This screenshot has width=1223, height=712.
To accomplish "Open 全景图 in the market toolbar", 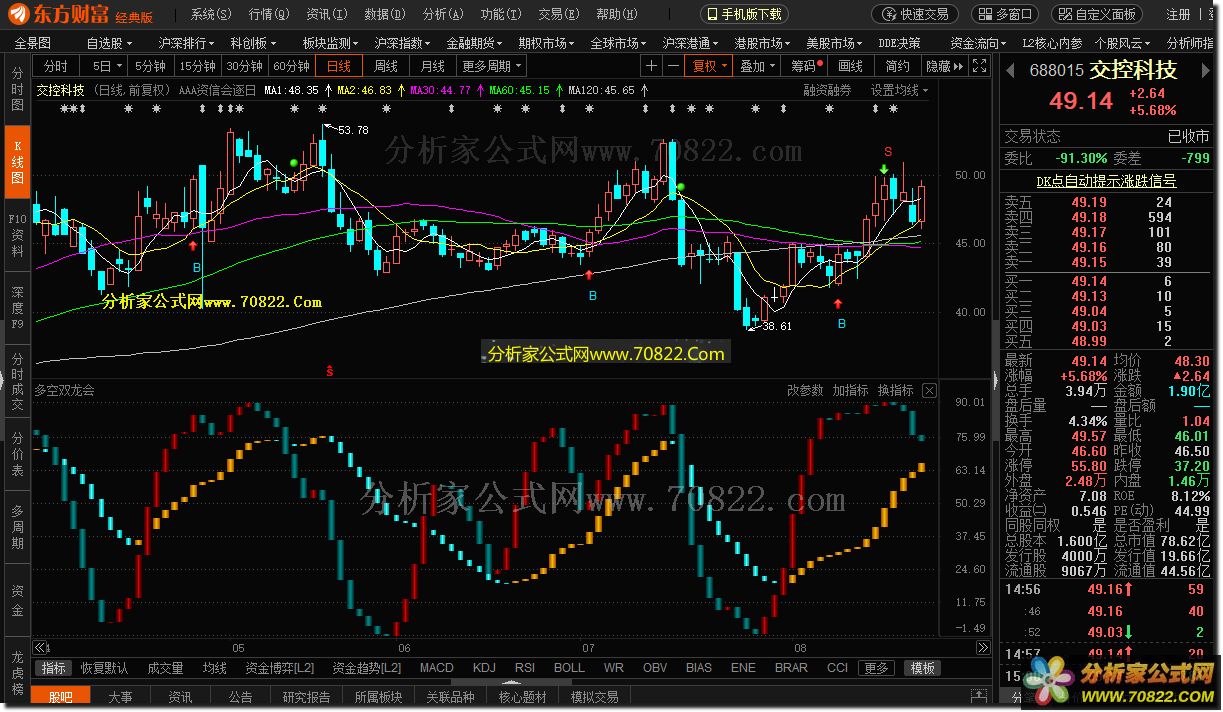I will click(32, 44).
